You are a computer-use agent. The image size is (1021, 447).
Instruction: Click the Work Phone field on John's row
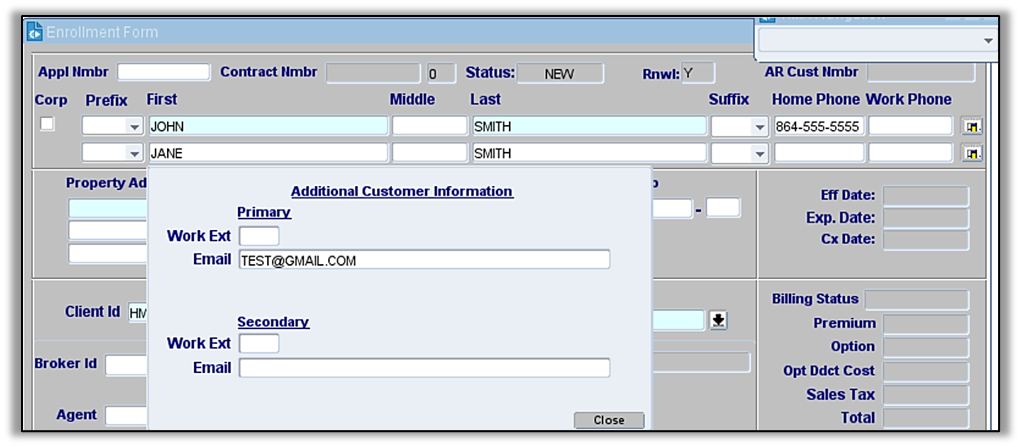coord(910,127)
